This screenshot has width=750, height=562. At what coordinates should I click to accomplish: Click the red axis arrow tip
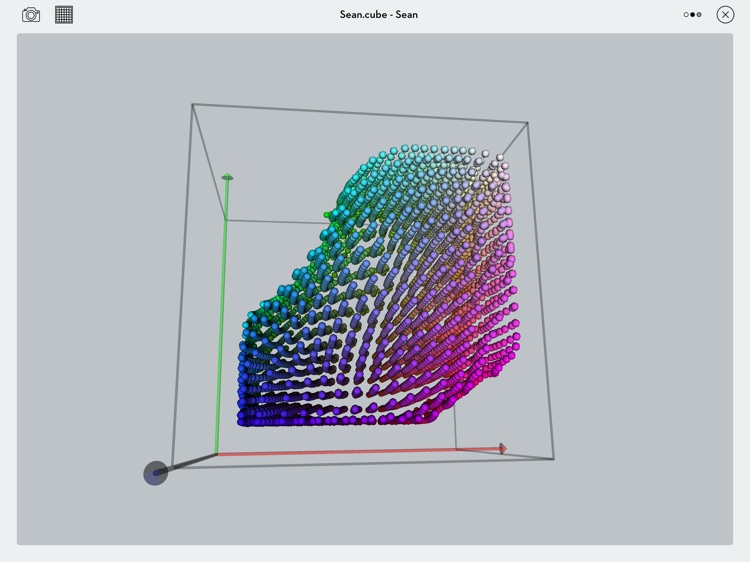point(503,448)
